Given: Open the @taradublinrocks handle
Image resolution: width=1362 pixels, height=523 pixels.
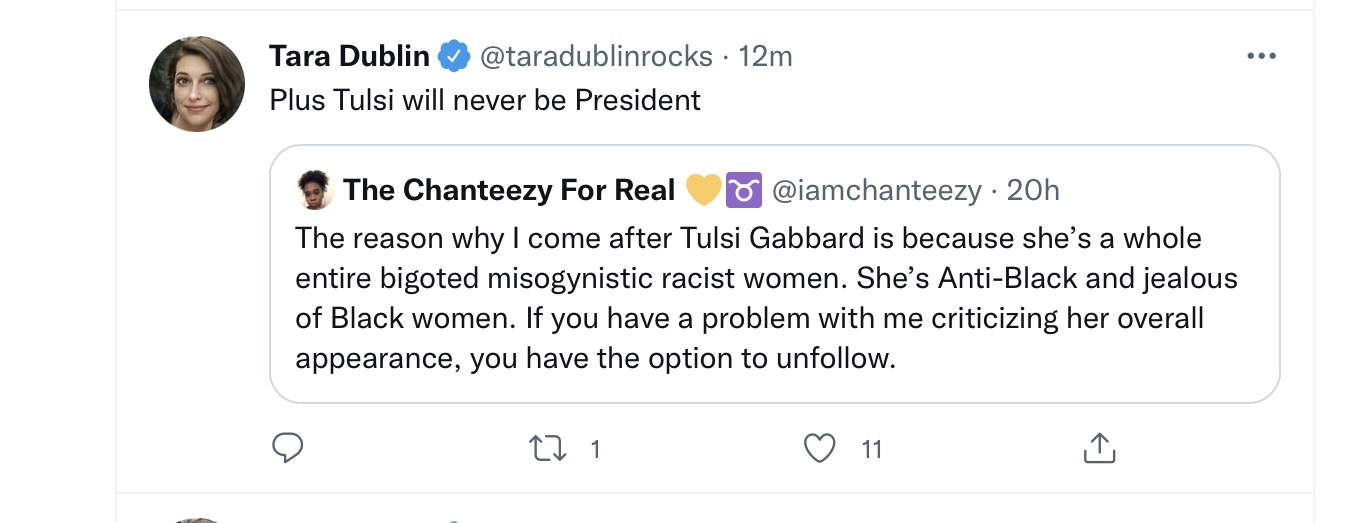Looking at the screenshot, I should click(x=596, y=57).
